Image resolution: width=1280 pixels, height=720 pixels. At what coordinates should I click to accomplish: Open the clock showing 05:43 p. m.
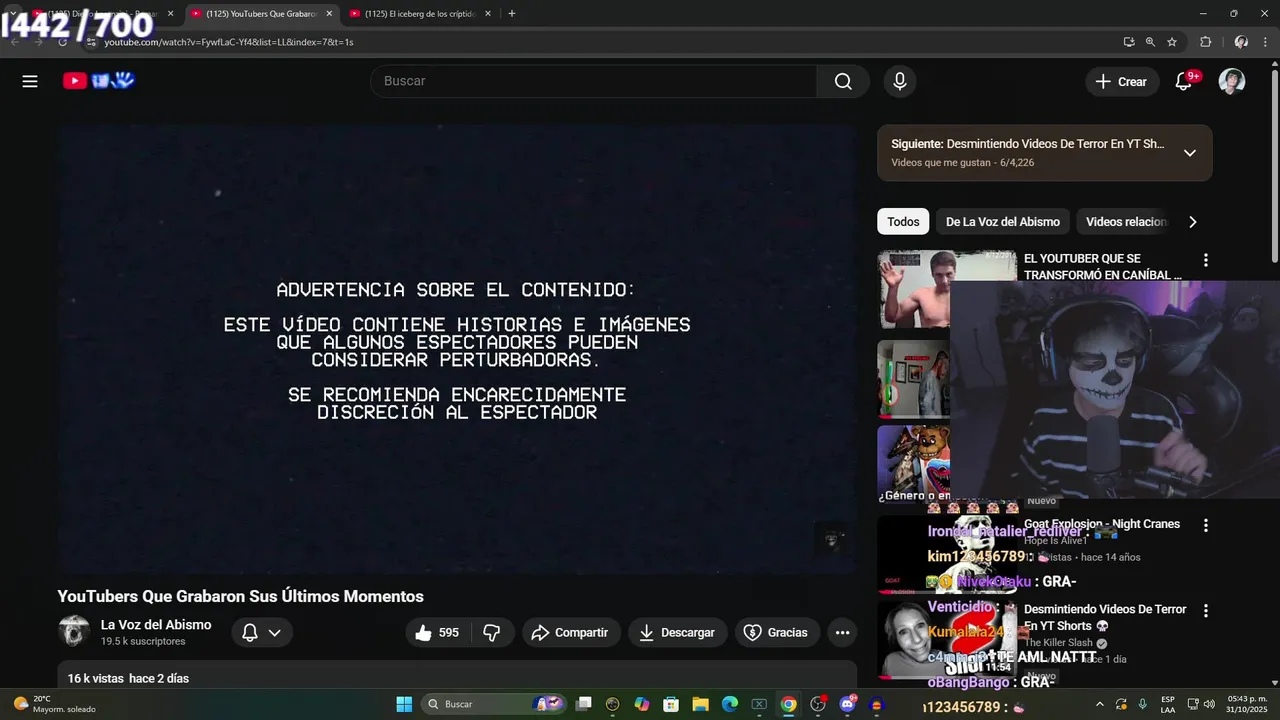1246,704
